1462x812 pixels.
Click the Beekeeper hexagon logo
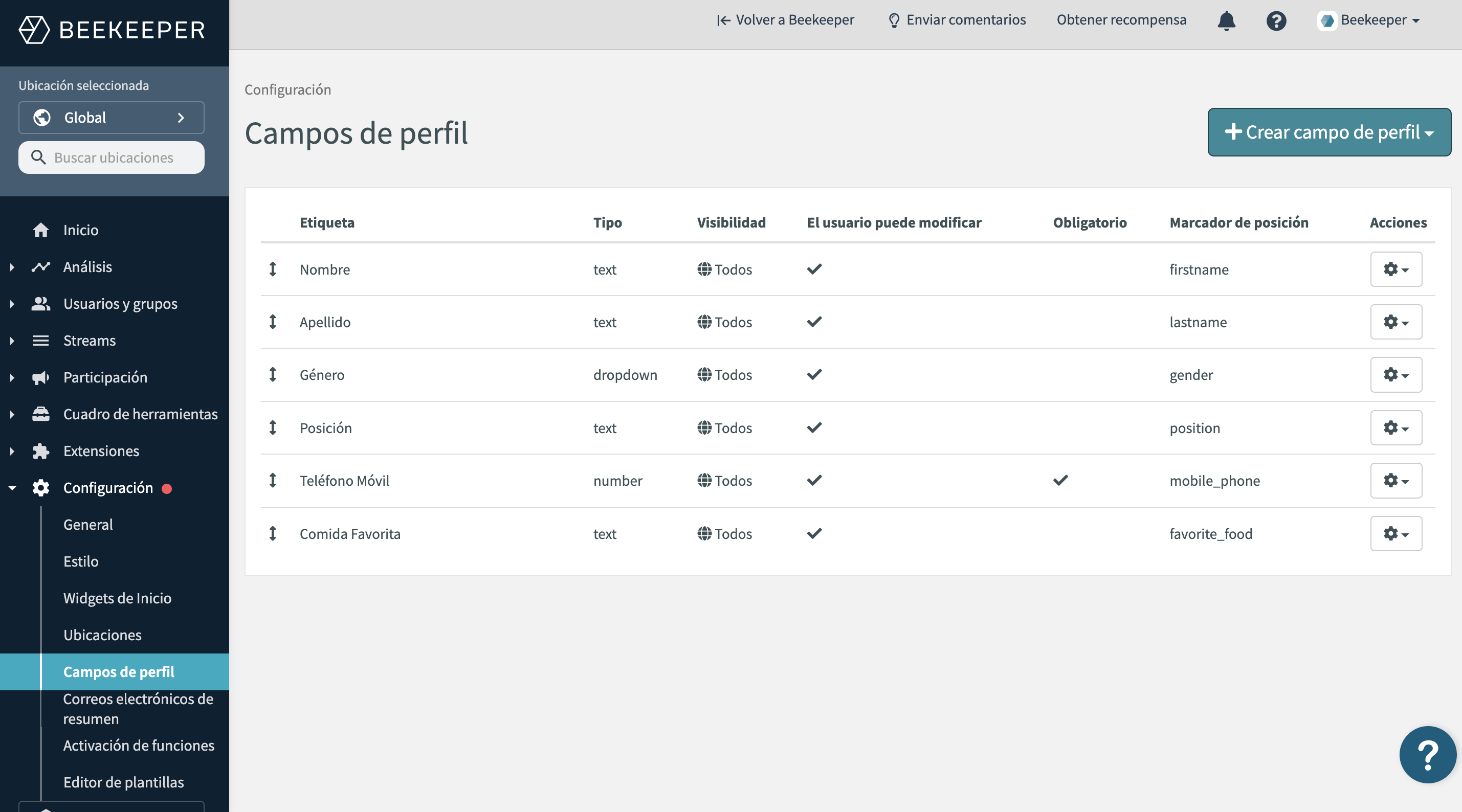pyautogui.click(x=34, y=30)
